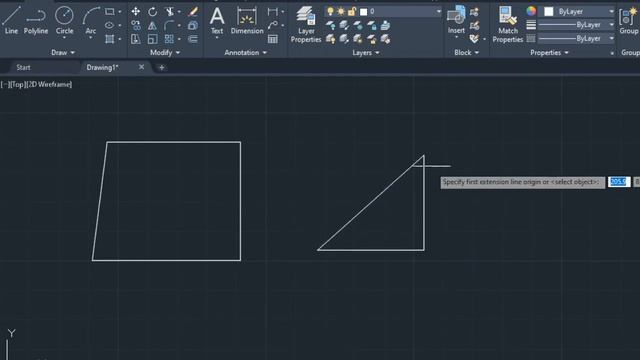Select the Line tool

[11, 20]
